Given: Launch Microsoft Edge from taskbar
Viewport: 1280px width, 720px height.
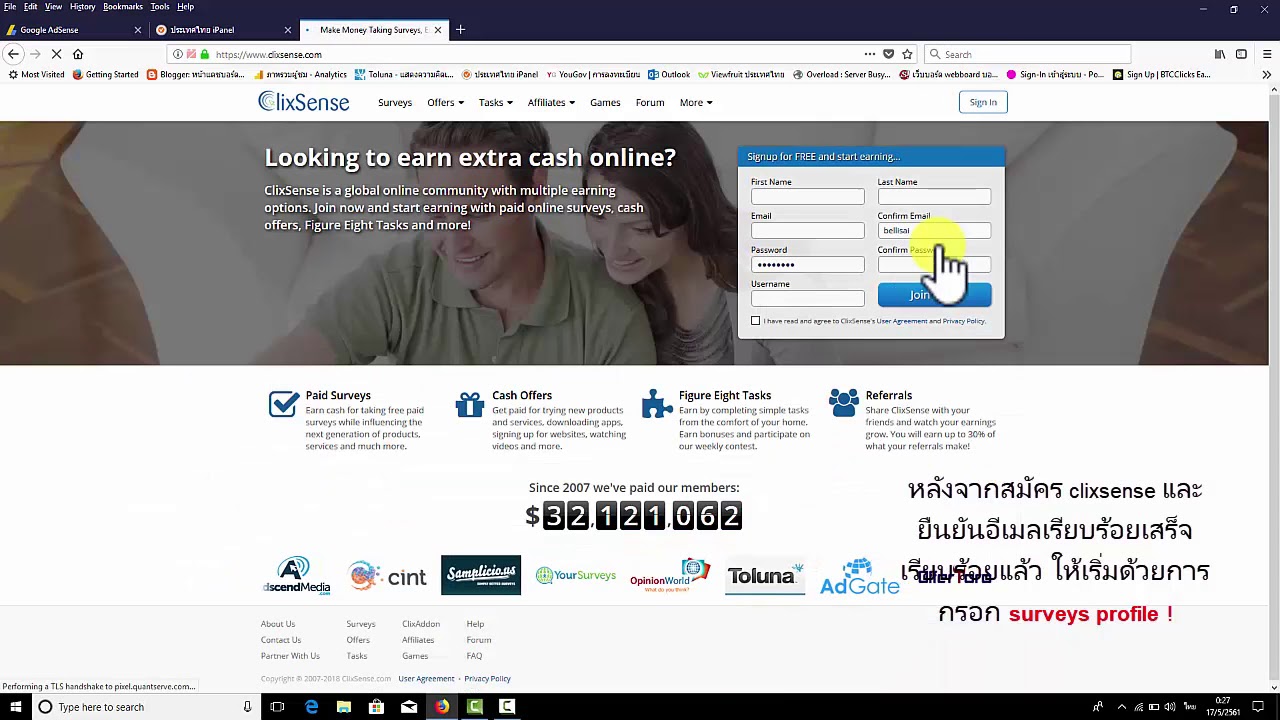Looking at the screenshot, I should pyautogui.click(x=311, y=707).
